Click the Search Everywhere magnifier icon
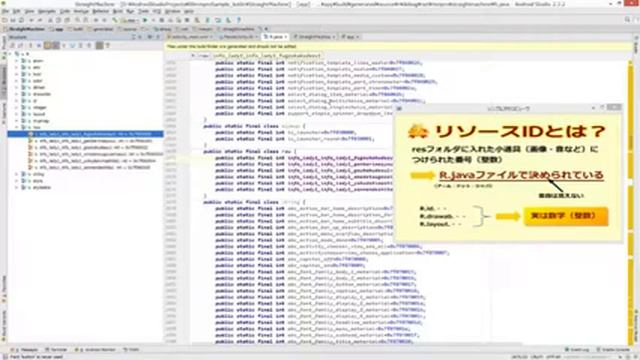This screenshot has width=640, height=360. pyautogui.click(x=627, y=20)
